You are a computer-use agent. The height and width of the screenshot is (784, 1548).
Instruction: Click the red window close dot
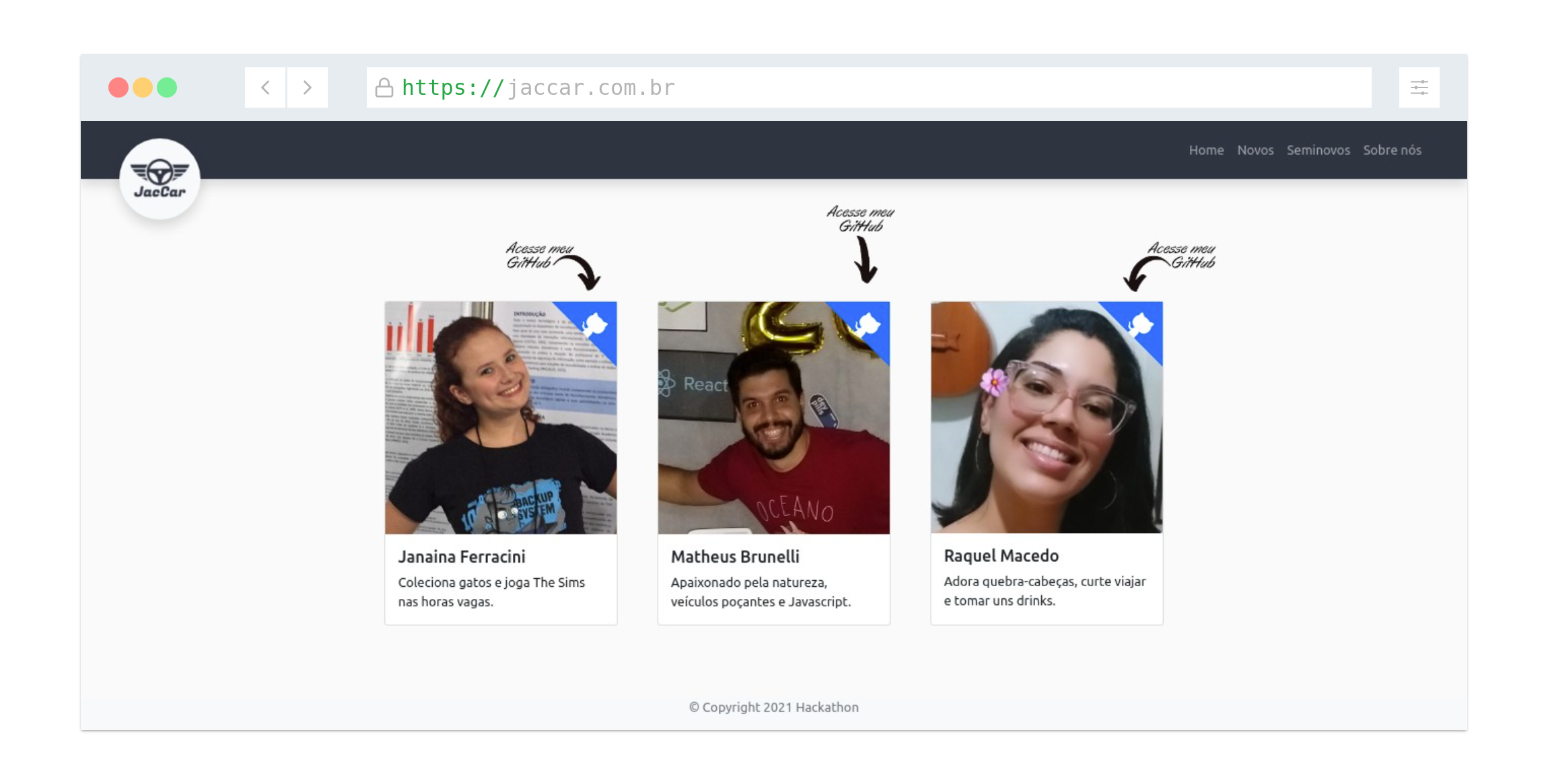(x=118, y=87)
